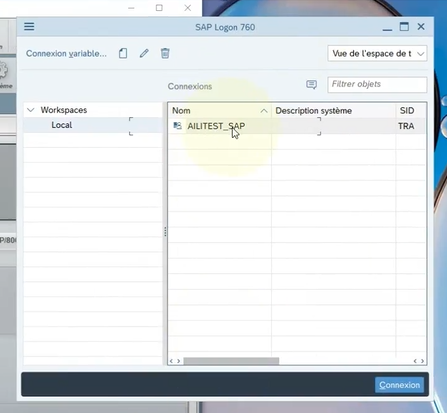Open the Vue de l'espace de t dropdown
Screen dimensions: 447x413
[x=377, y=53]
